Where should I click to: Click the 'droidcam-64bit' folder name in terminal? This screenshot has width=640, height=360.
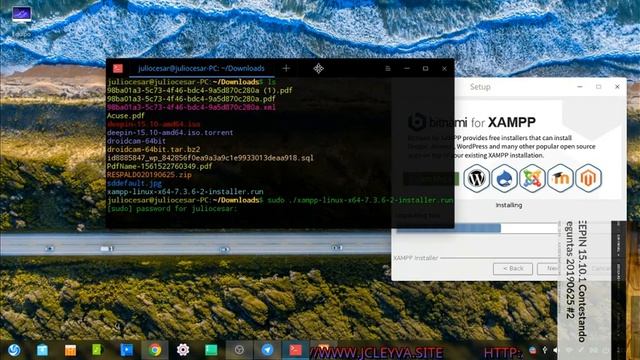136,141
